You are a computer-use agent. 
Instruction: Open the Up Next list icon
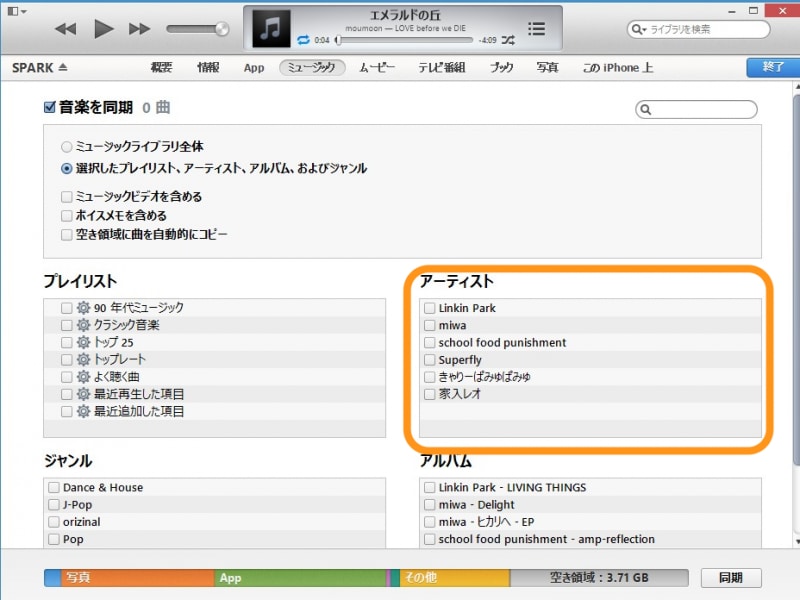[x=536, y=29]
